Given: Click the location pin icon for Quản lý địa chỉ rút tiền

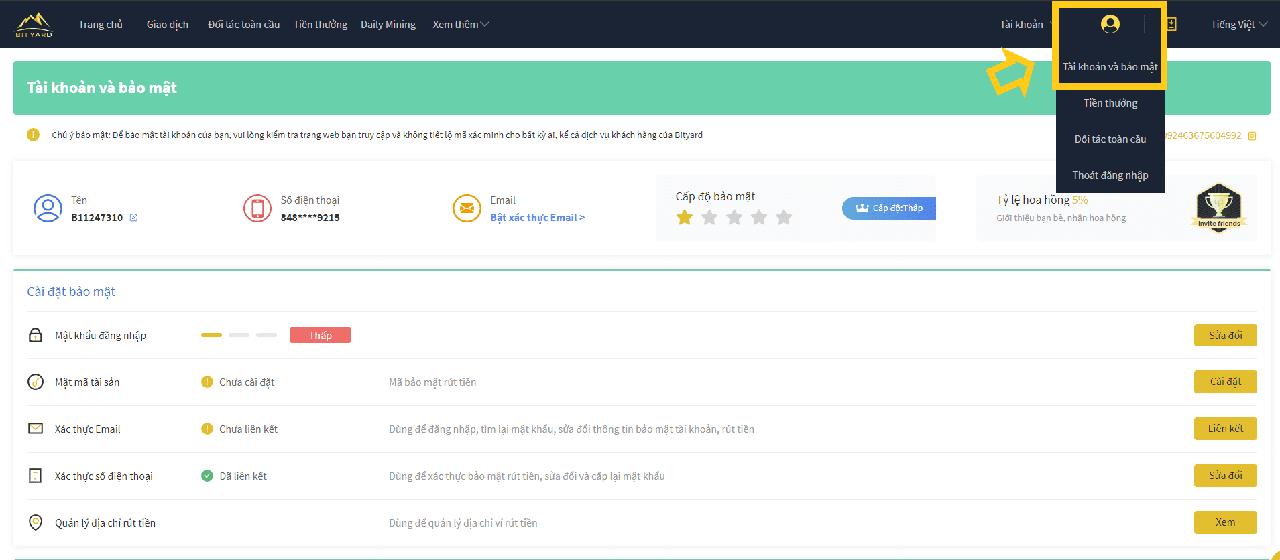Looking at the screenshot, I should tap(36, 523).
